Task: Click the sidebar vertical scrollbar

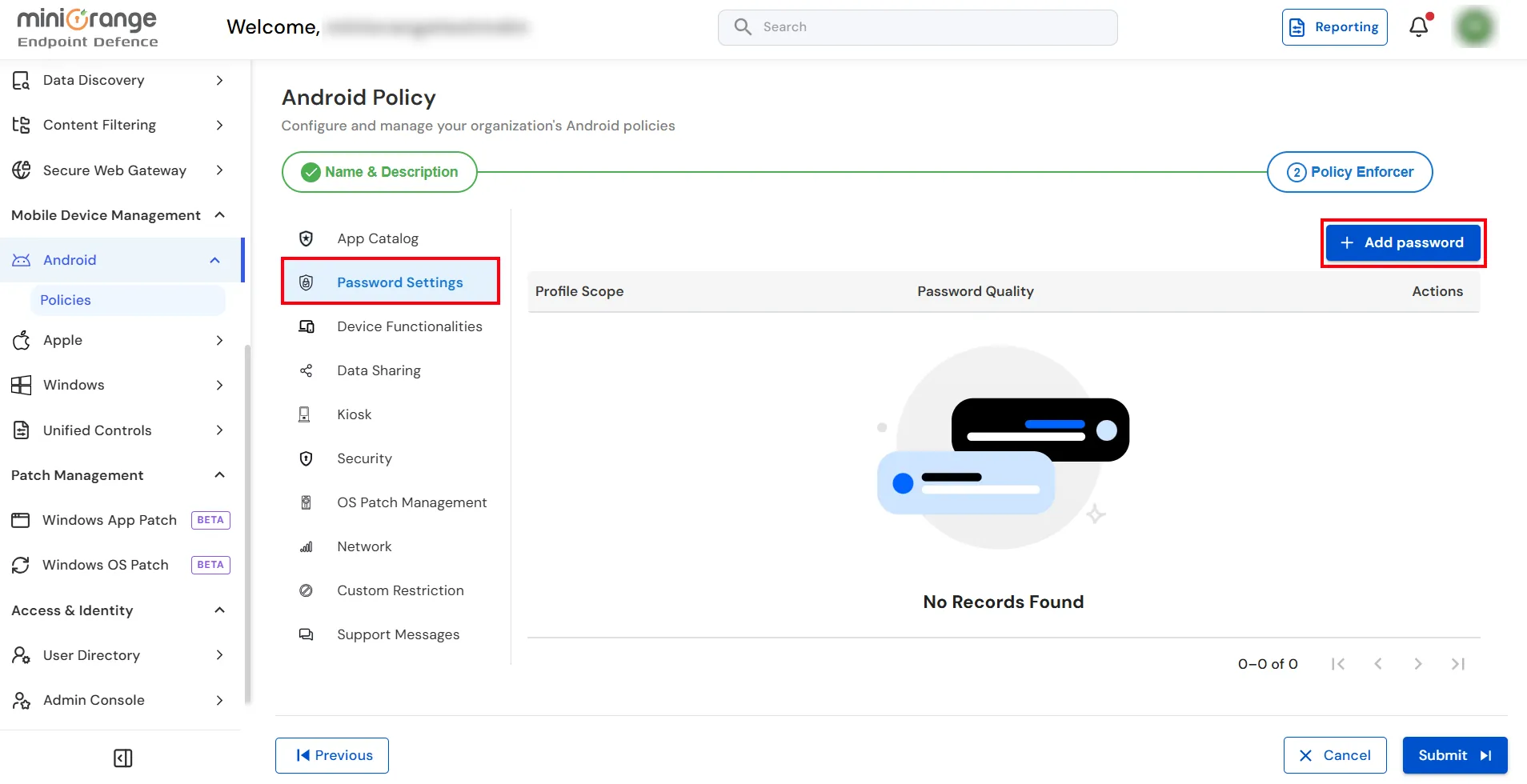Action: [x=247, y=524]
